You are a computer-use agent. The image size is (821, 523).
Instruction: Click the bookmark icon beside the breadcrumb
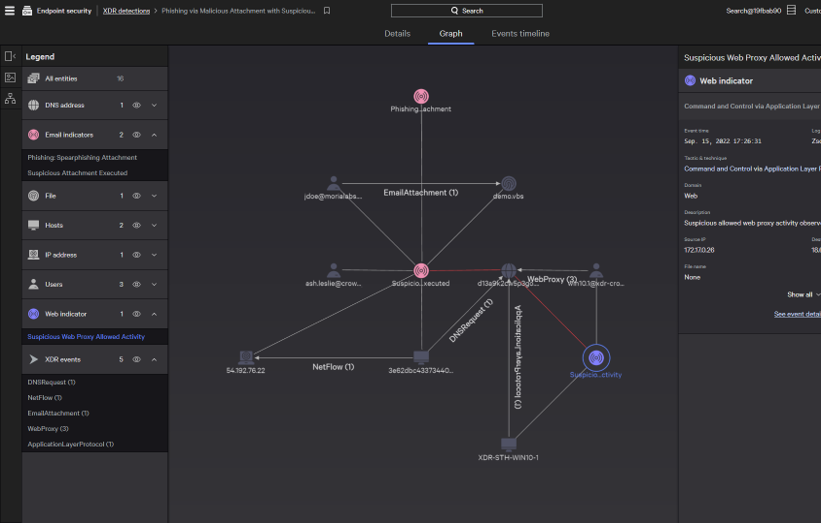coord(327,11)
